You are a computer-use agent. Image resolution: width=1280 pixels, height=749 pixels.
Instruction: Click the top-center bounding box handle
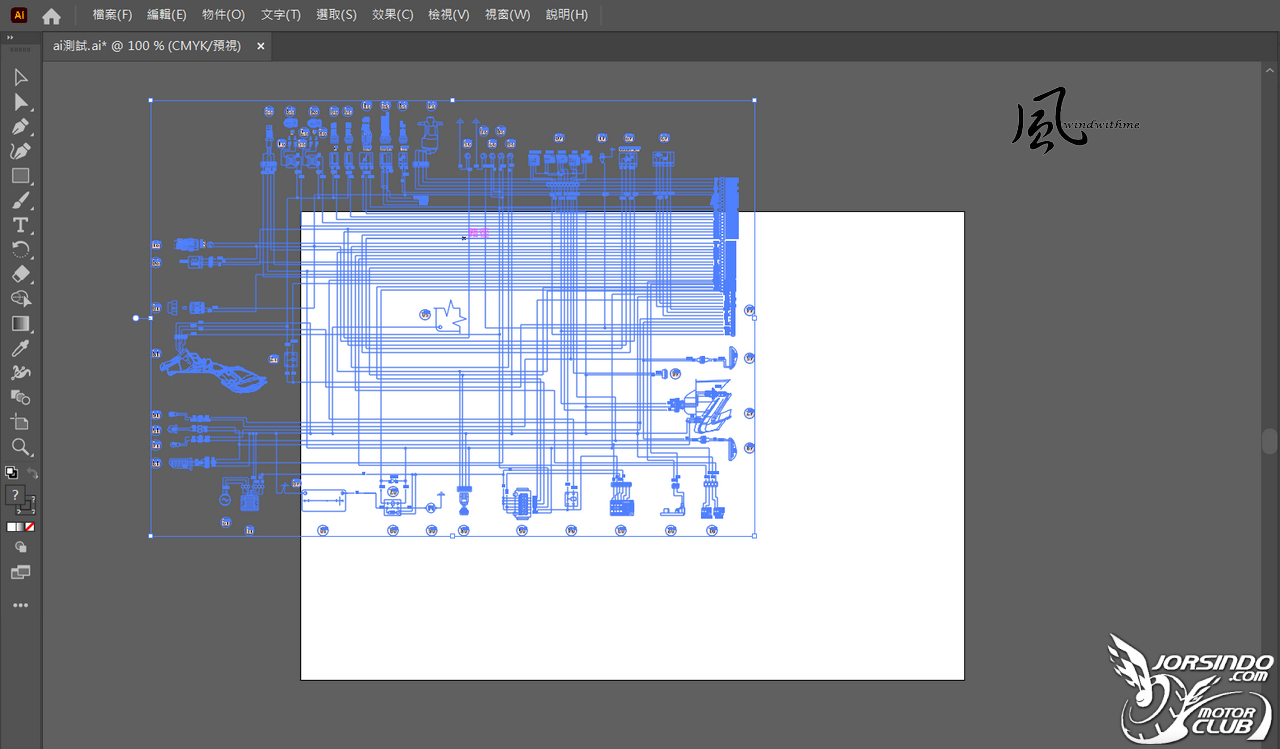click(452, 100)
